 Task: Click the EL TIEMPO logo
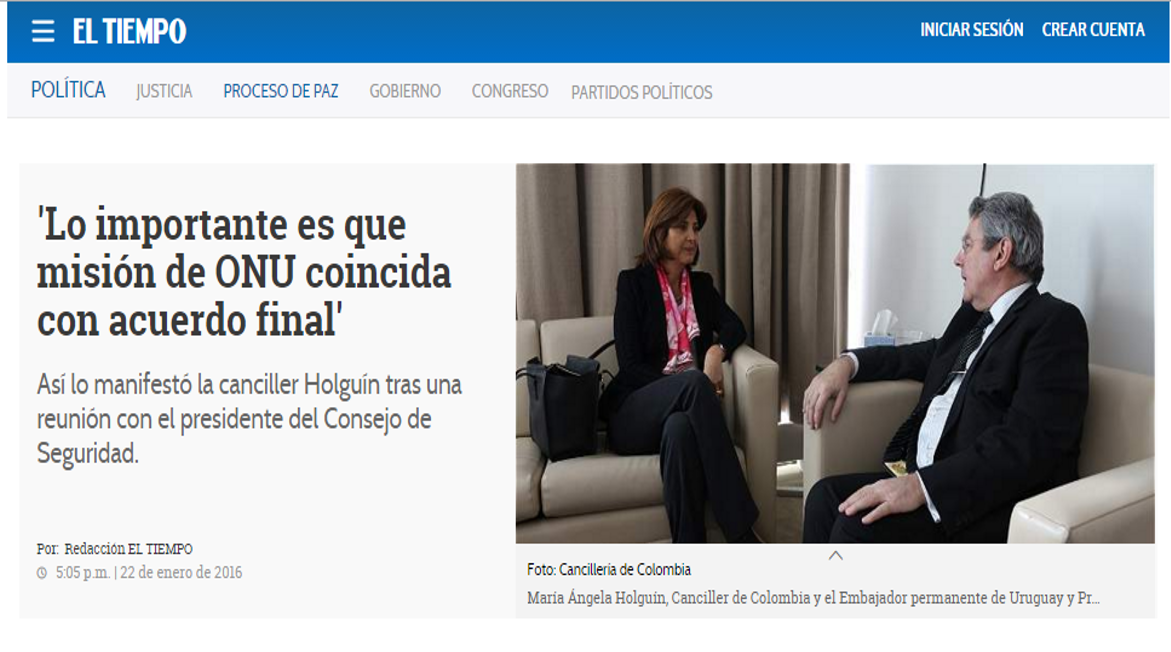point(129,31)
